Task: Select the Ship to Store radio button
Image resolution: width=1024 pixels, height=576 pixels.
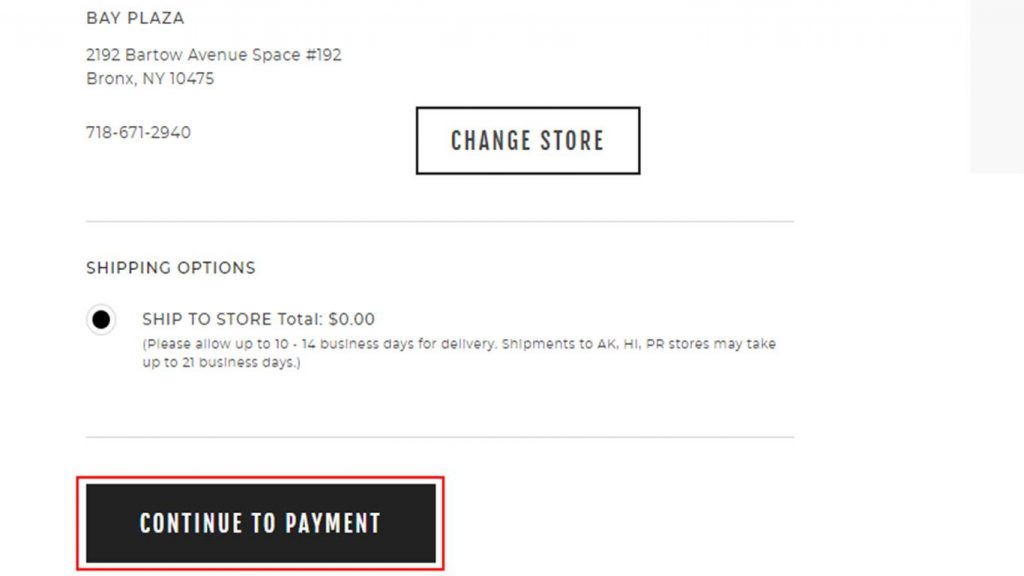Action: (x=101, y=319)
